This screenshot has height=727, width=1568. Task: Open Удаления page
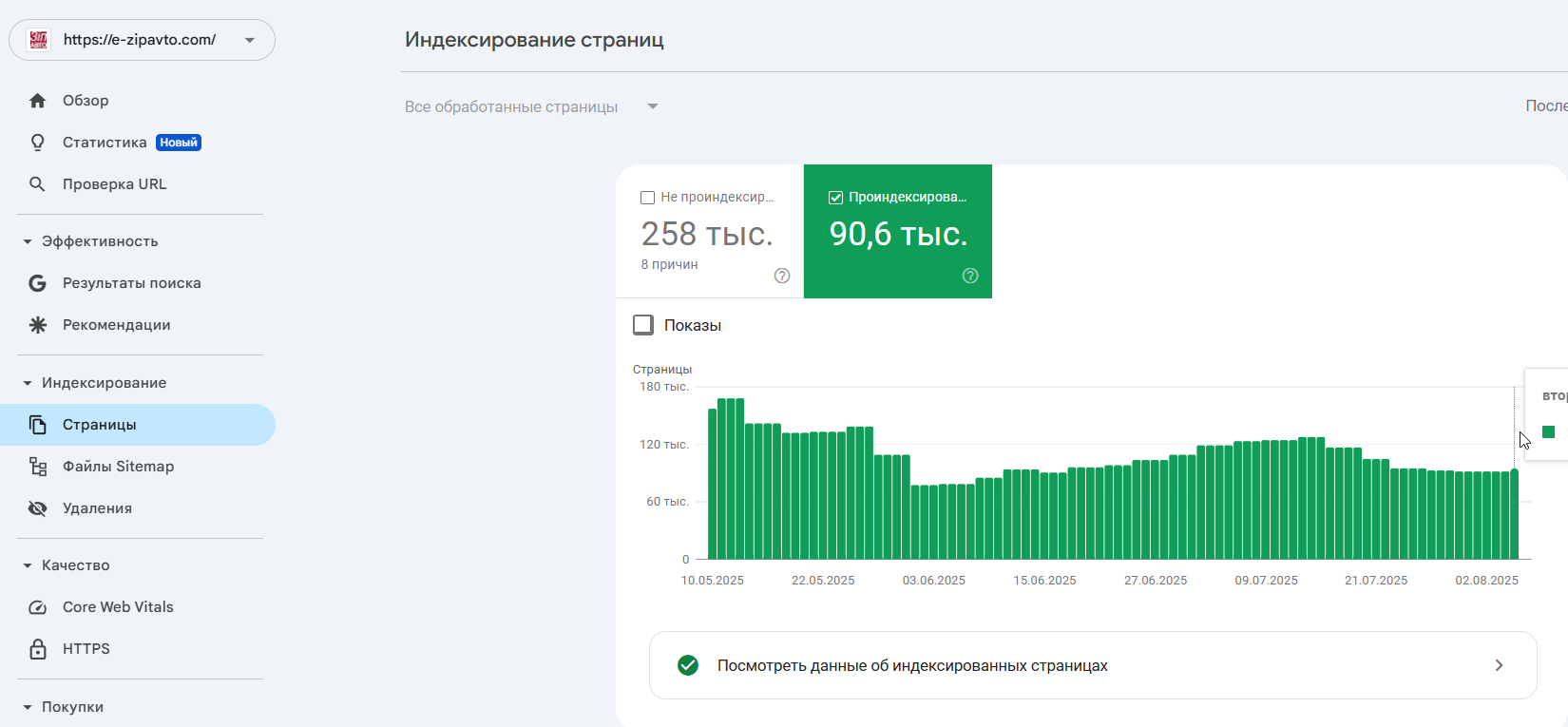point(138,508)
